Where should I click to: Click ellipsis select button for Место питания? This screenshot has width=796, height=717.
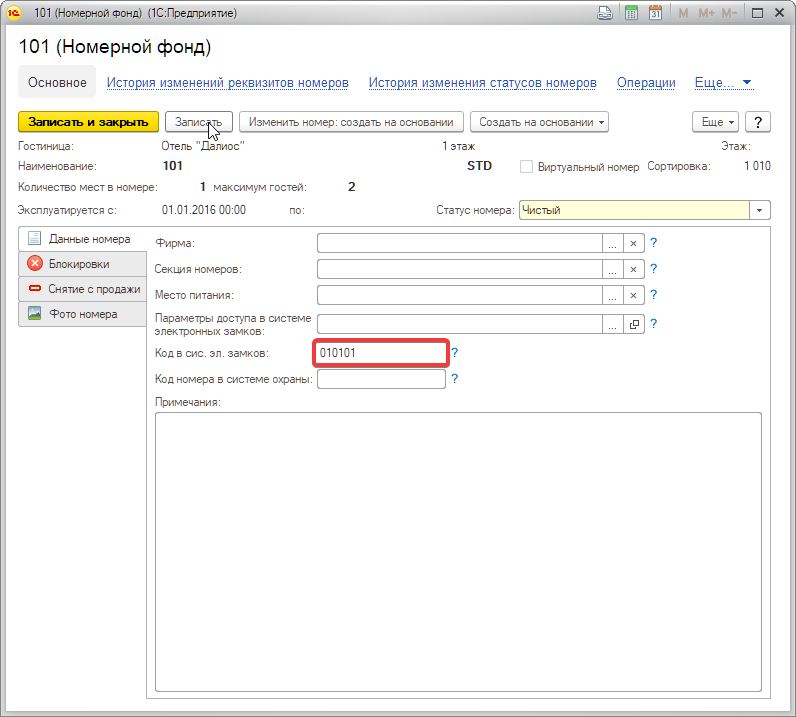pyautogui.click(x=613, y=295)
